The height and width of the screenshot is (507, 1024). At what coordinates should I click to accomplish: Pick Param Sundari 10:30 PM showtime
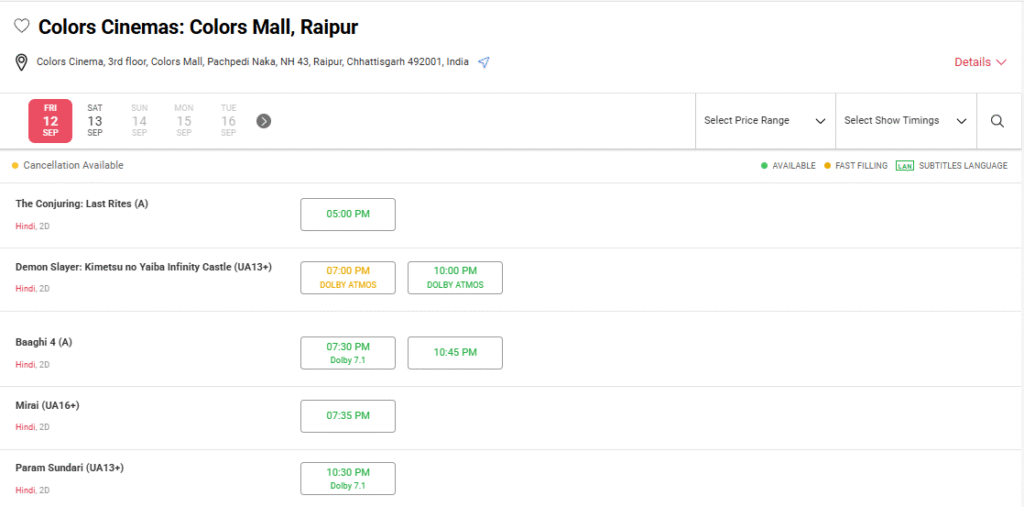[348, 478]
